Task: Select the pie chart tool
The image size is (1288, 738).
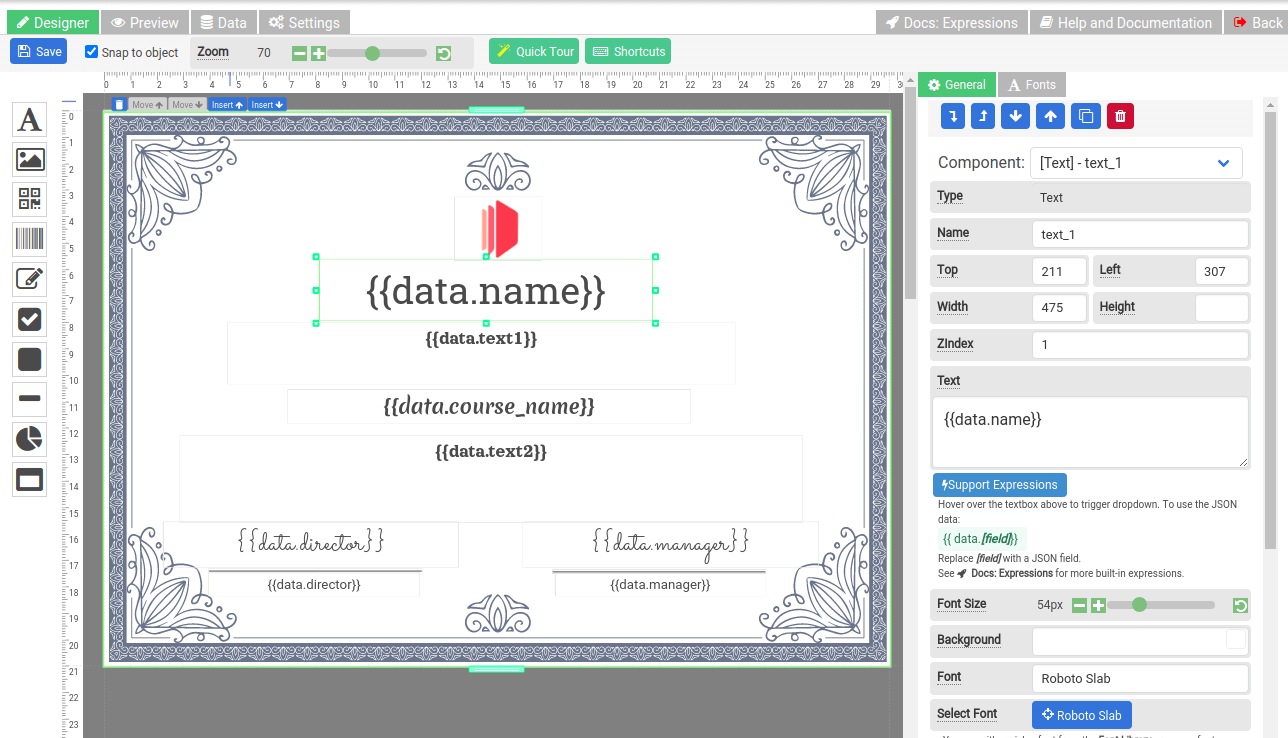Action: (x=30, y=439)
